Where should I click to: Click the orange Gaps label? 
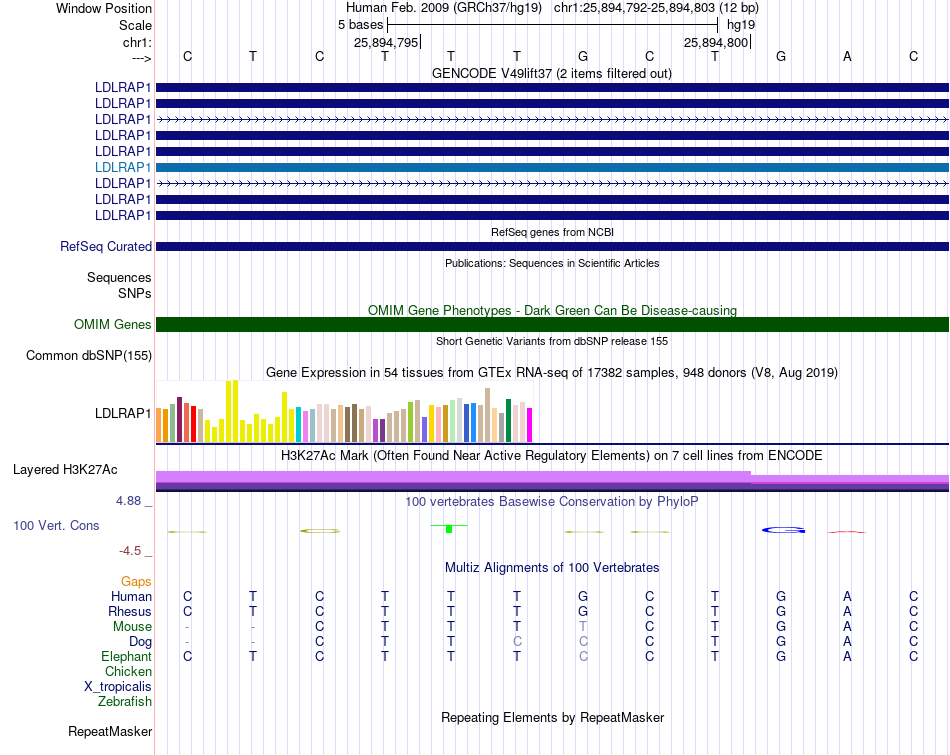tap(136, 582)
